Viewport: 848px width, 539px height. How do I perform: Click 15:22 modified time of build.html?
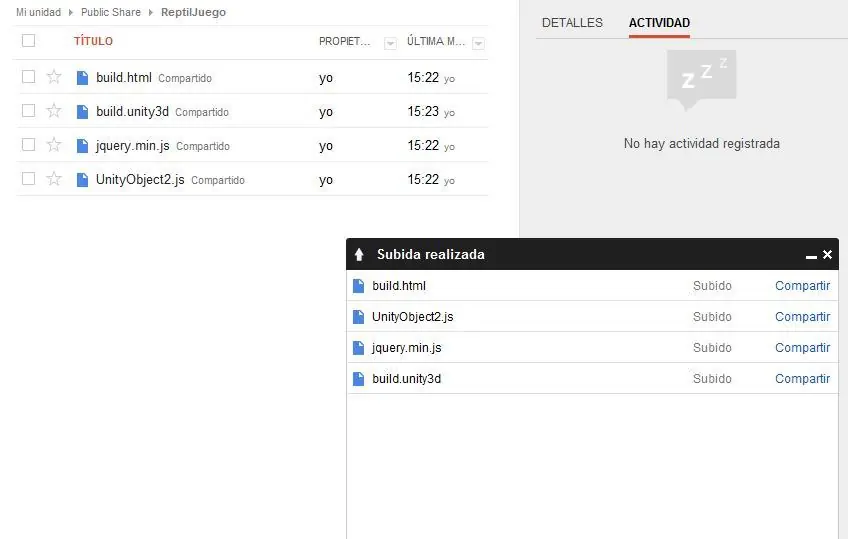(423, 78)
